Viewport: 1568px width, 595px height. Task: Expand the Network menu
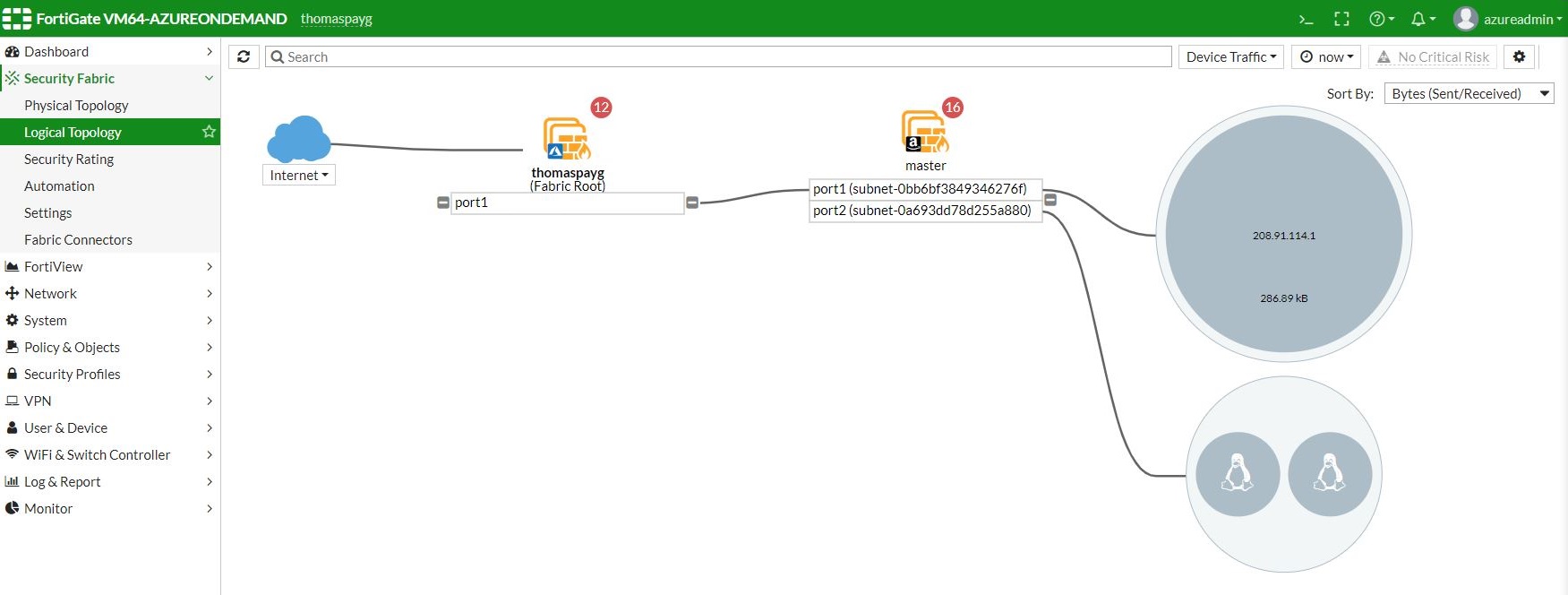pyautogui.click(x=110, y=293)
